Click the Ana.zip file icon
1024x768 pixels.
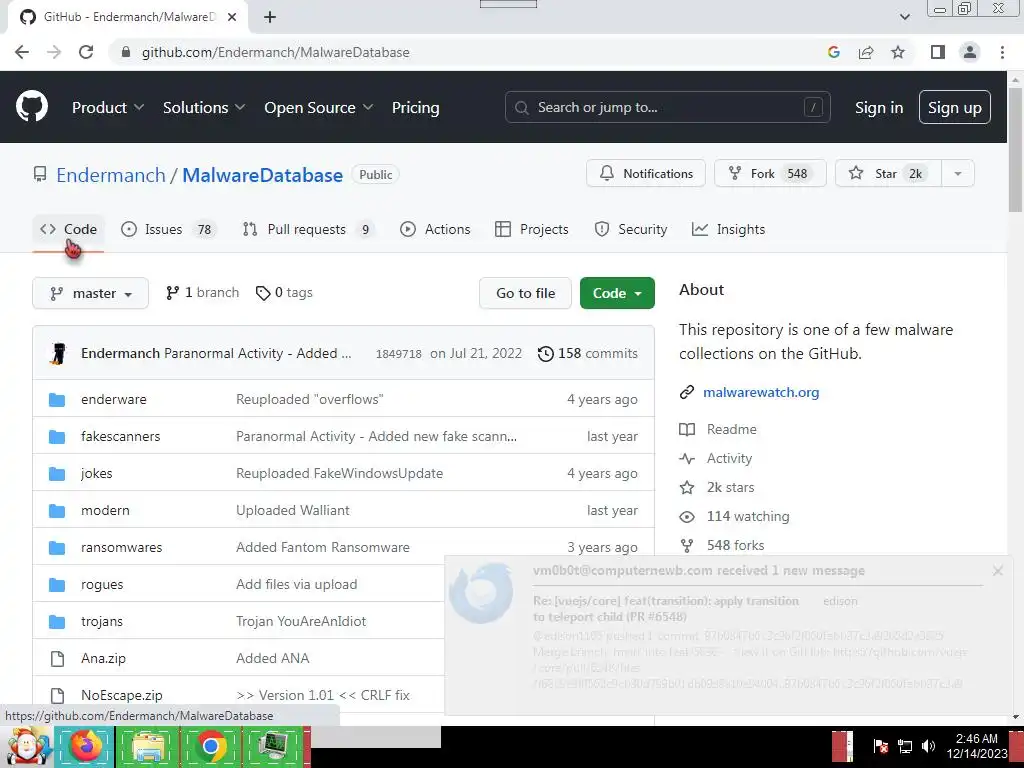coord(57,658)
